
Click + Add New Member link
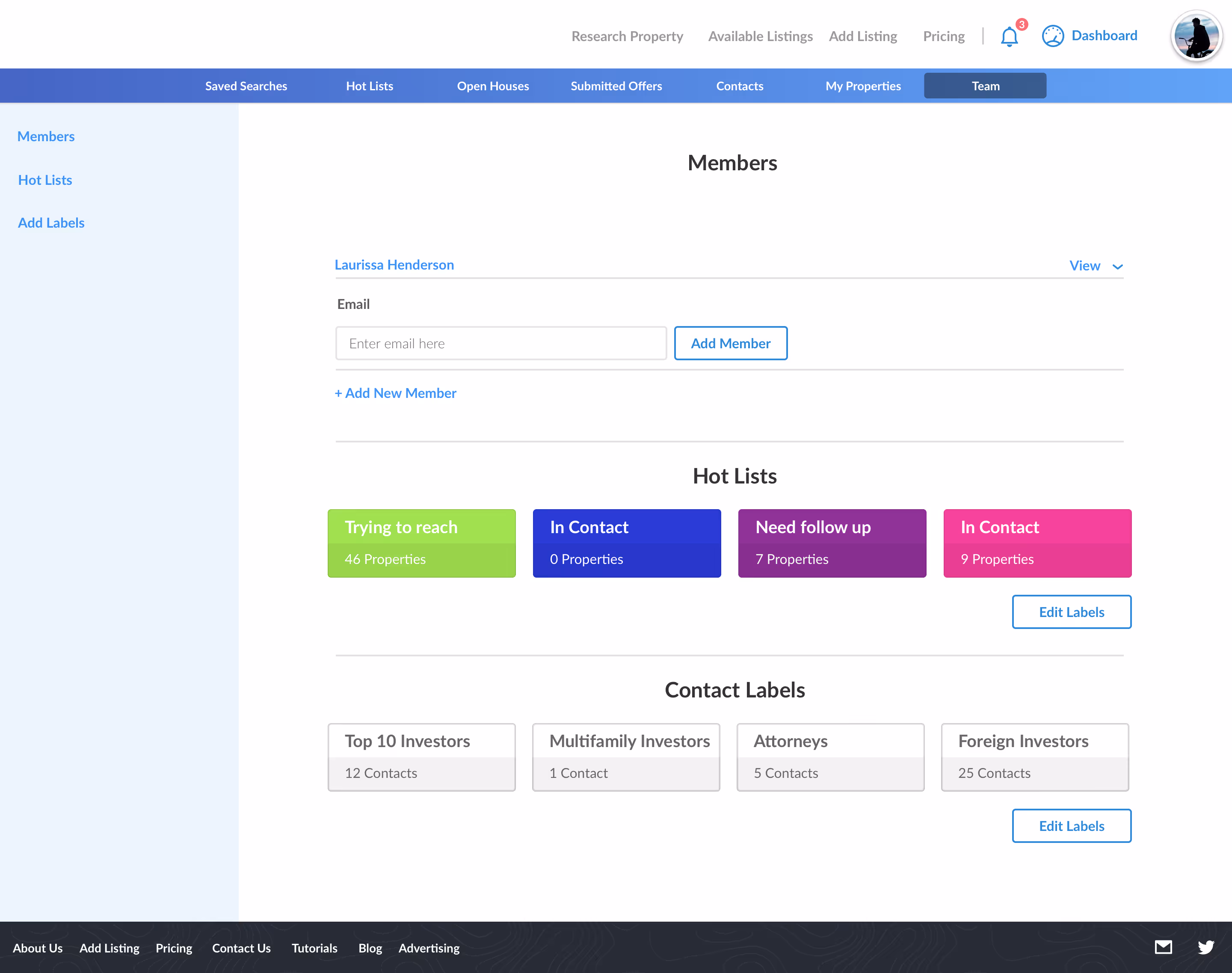[x=395, y=393]
